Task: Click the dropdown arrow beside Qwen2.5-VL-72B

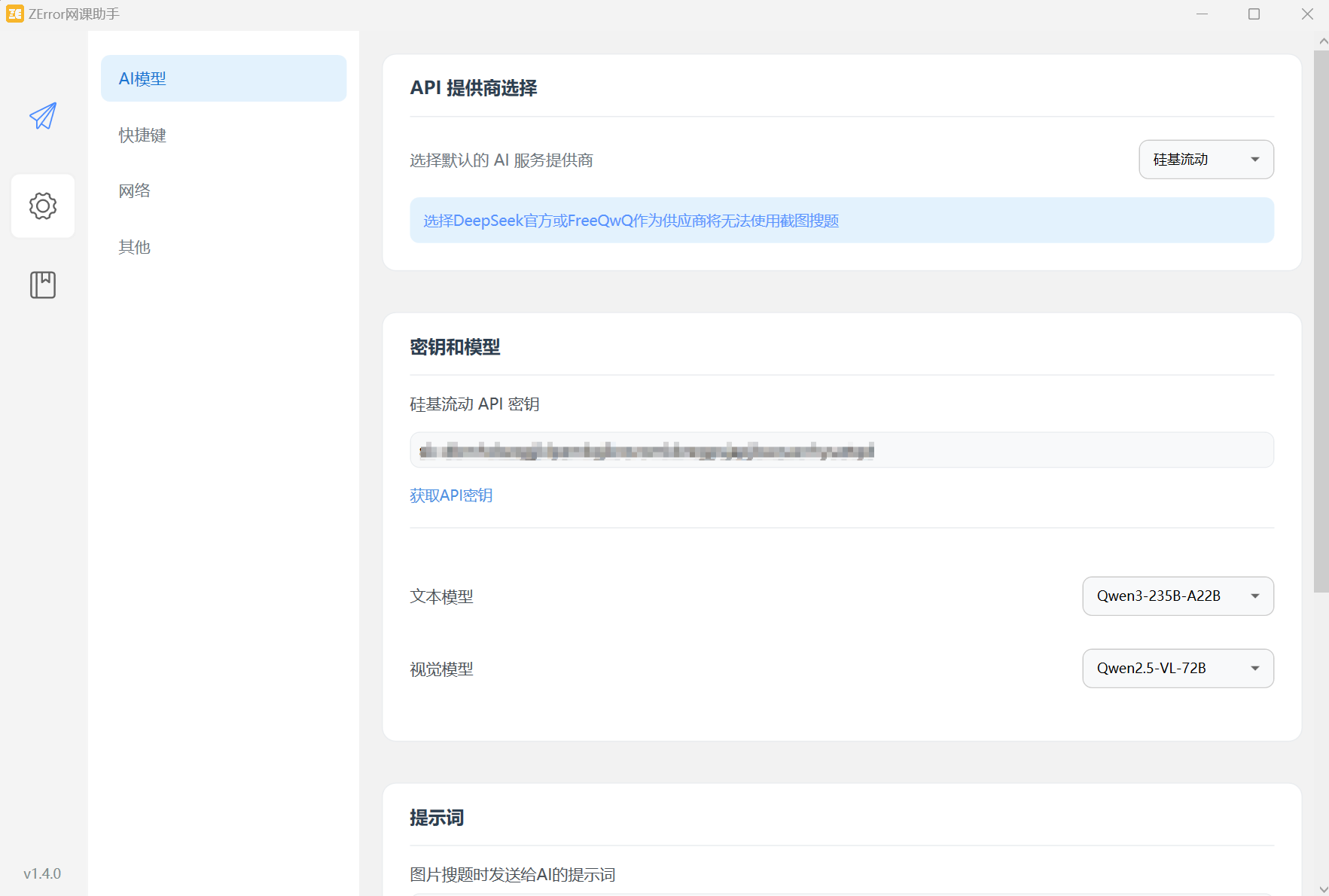Action: pos(1254,668)
